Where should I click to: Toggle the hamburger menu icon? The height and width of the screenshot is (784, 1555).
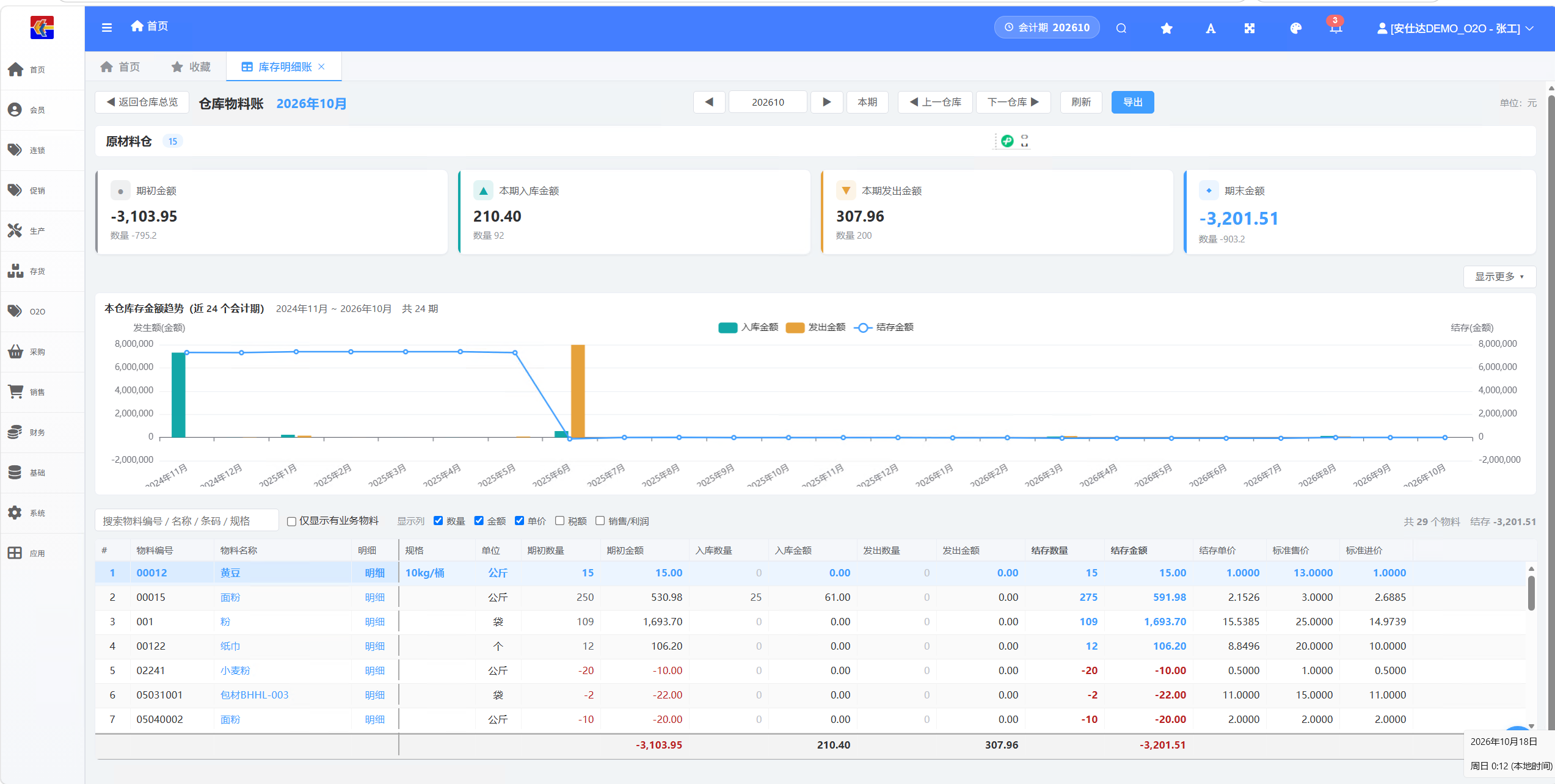pos(107,27)
